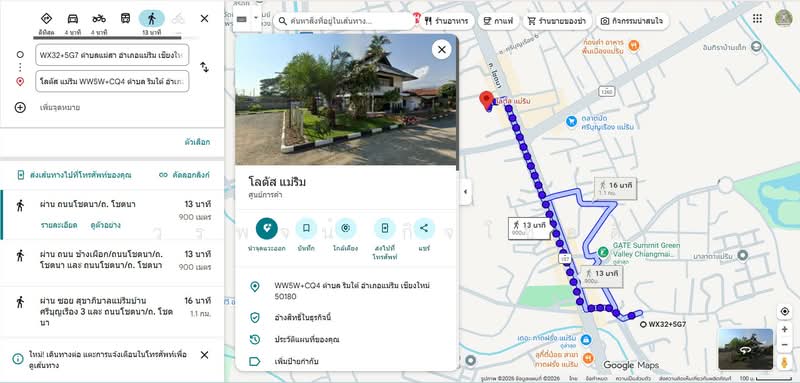Click the อิมทิราบ้านเด็ก place marker
Image resolution: width=800 pixels, height=383 pixels.
coord(756,47)
